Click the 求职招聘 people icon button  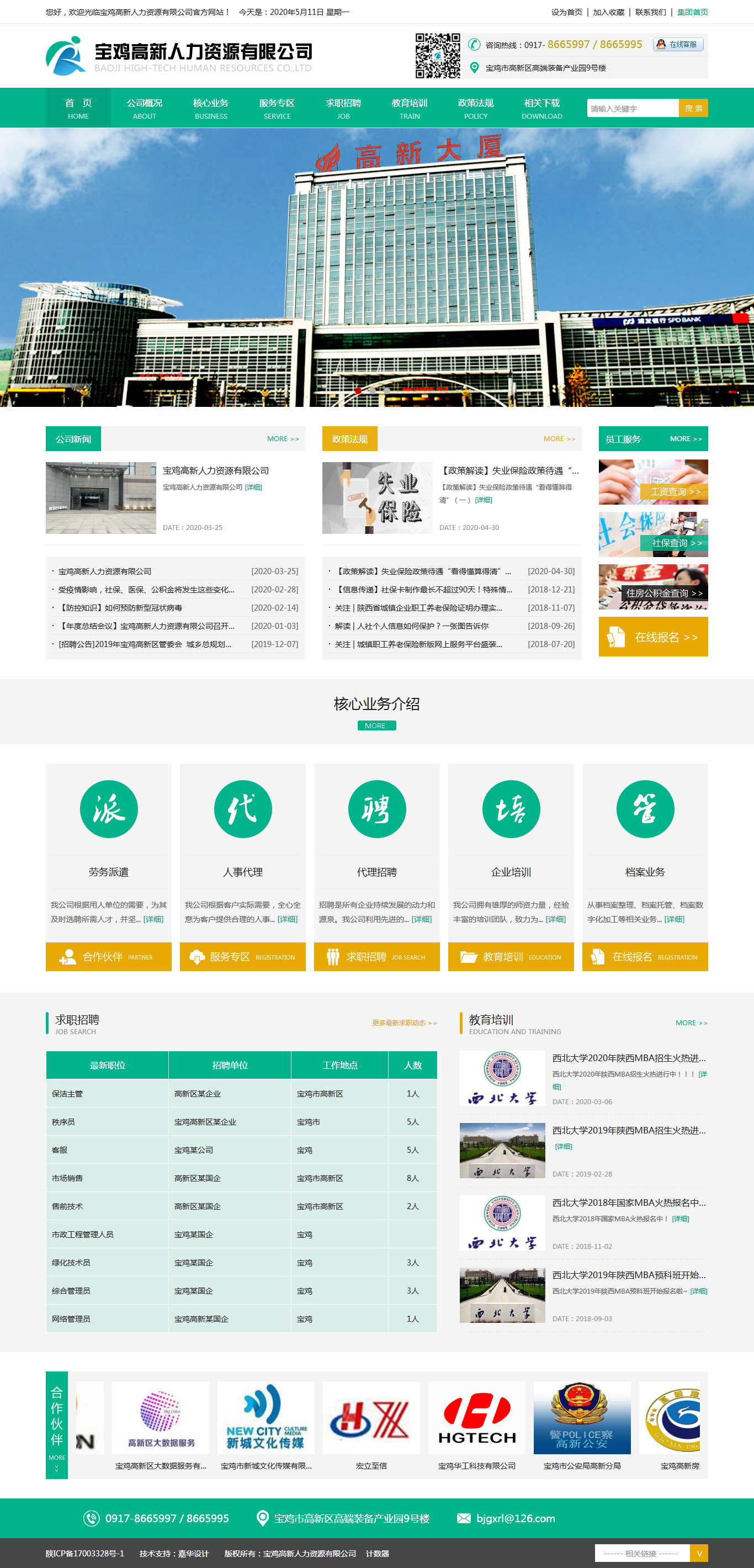(x=376, y=956)
